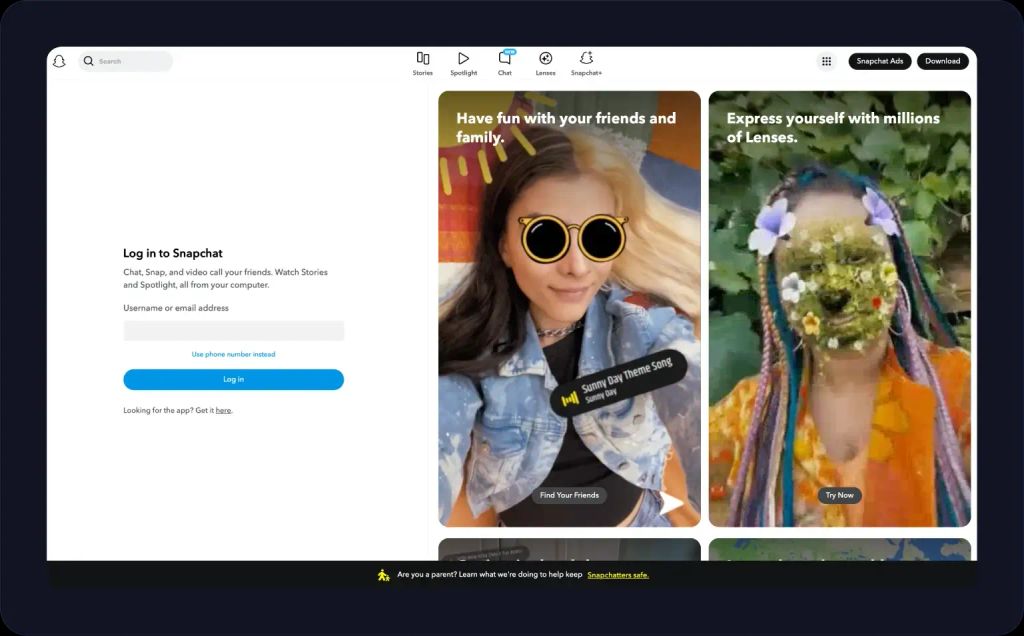Click the Username or email address field
Screen dimensions: 1024x636
pos(233,331)
